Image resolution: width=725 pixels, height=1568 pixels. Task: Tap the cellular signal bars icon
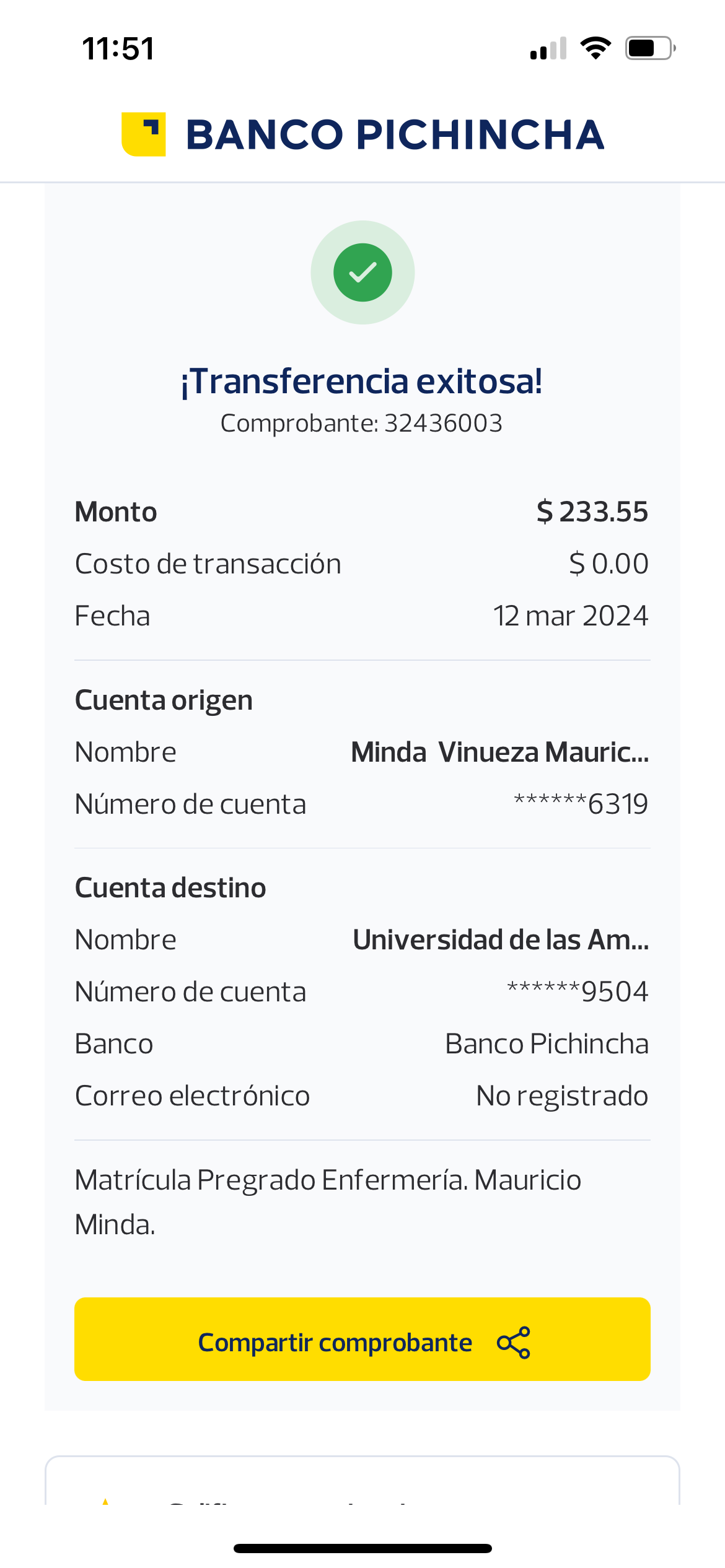point(548,48)
